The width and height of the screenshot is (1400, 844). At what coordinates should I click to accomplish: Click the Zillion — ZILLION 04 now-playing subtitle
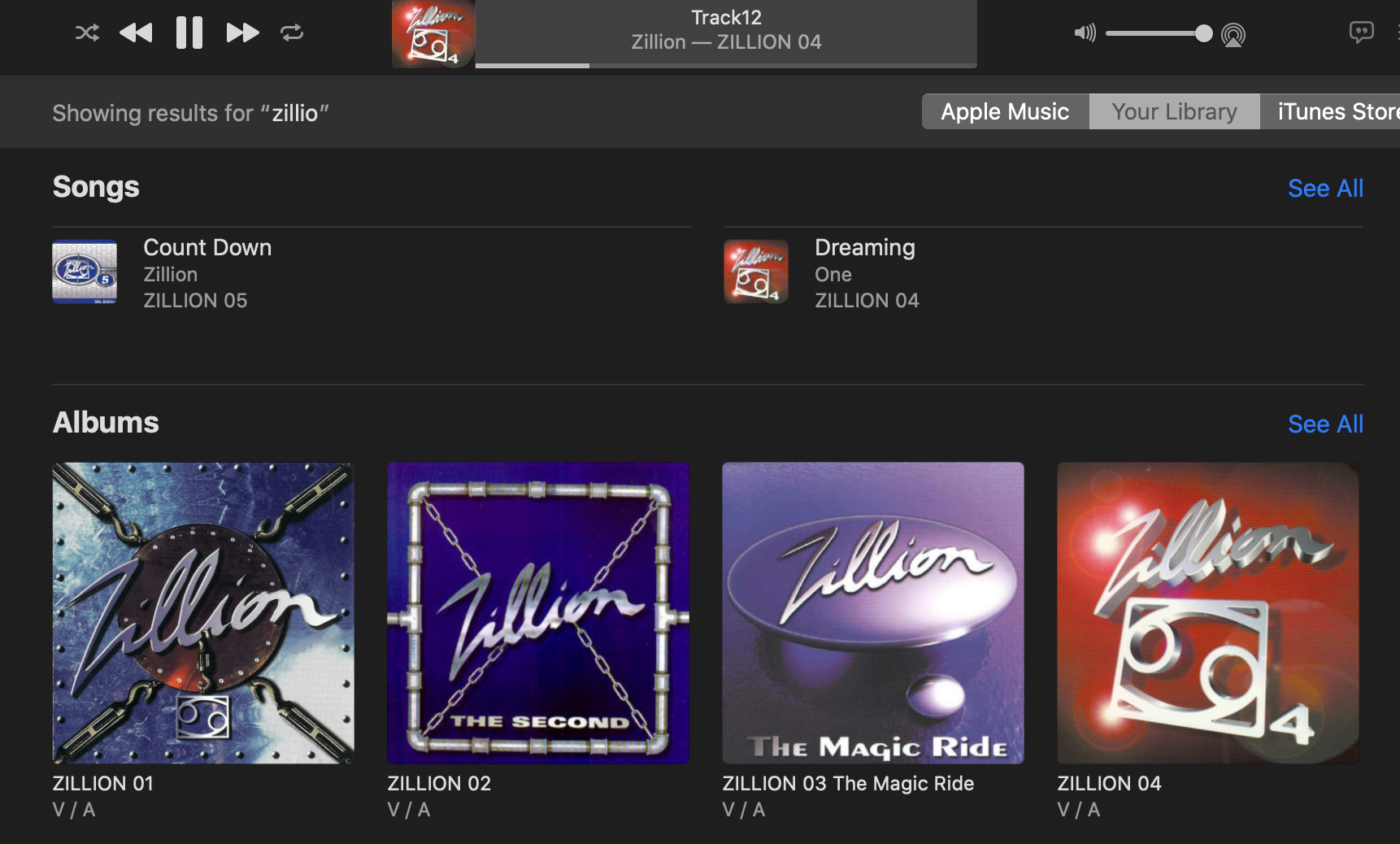click(726, 41)
